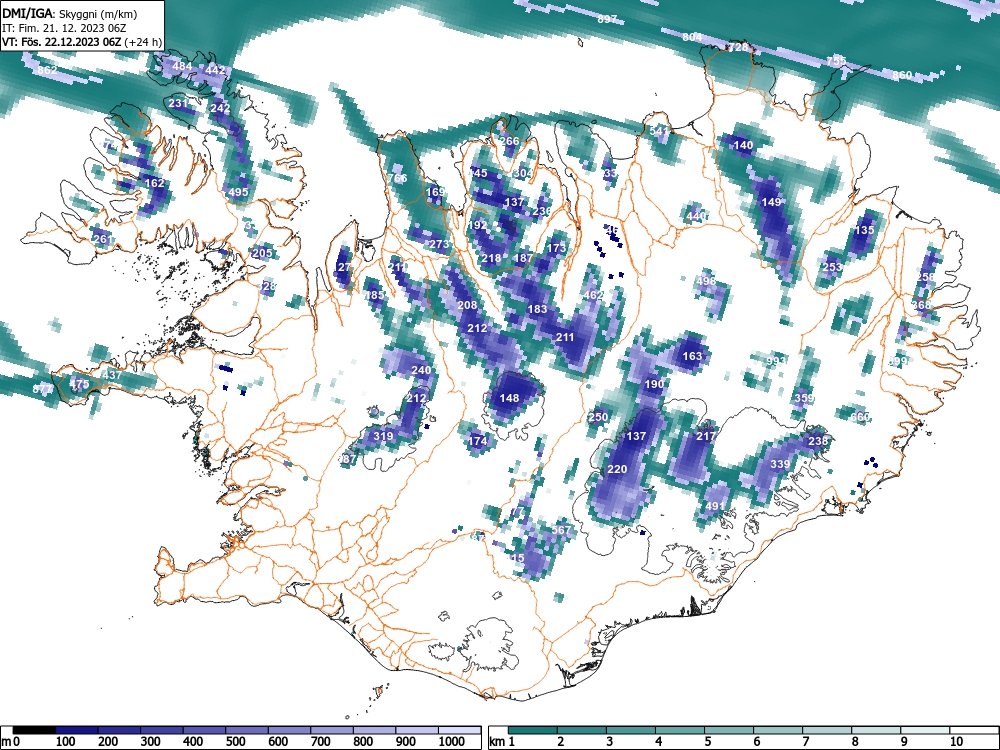Click the DMI/IGA Skyggni title text

[70, 13]
